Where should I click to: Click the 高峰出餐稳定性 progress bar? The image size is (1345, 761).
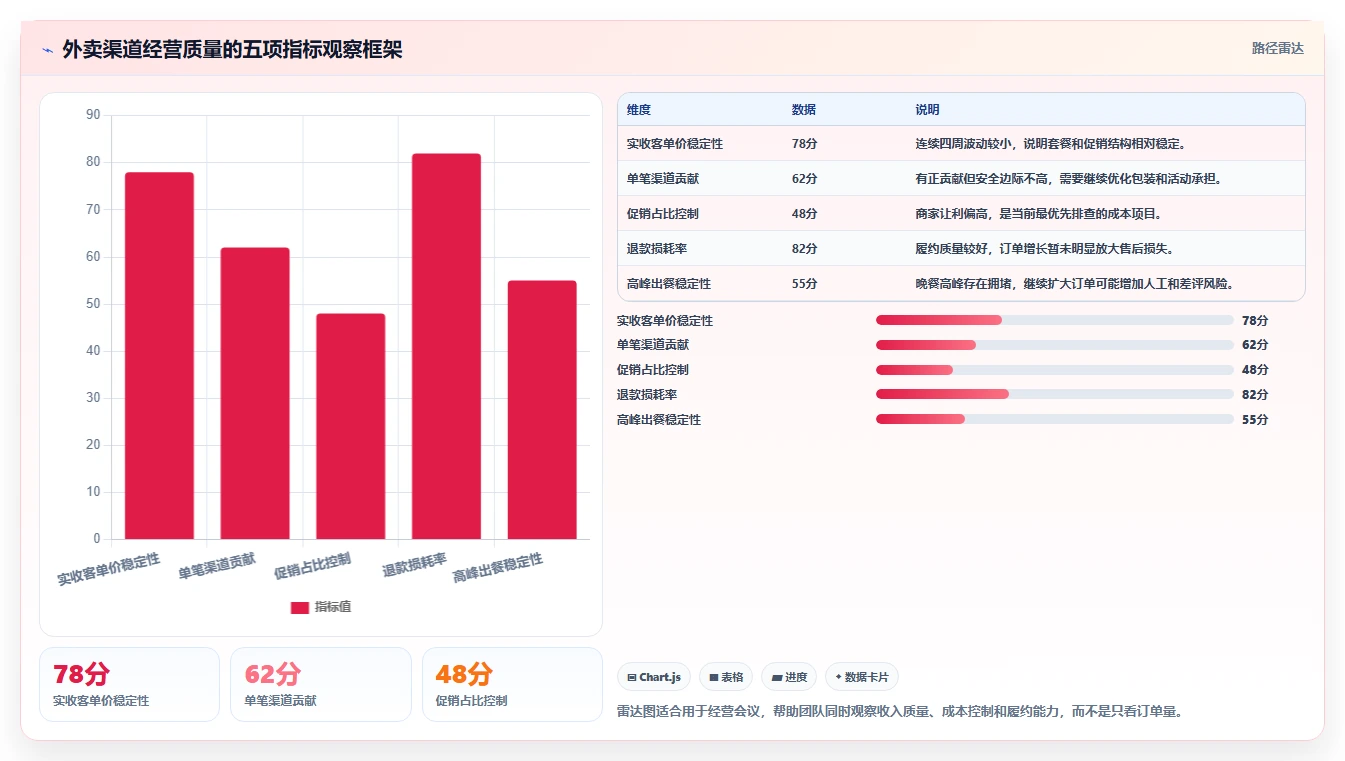coord(1054,419)
